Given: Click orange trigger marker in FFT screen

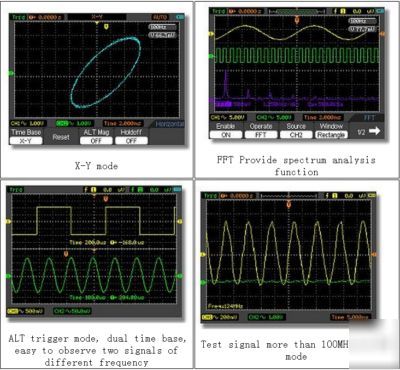Looking at the screenshot, I should click(297, 21).
